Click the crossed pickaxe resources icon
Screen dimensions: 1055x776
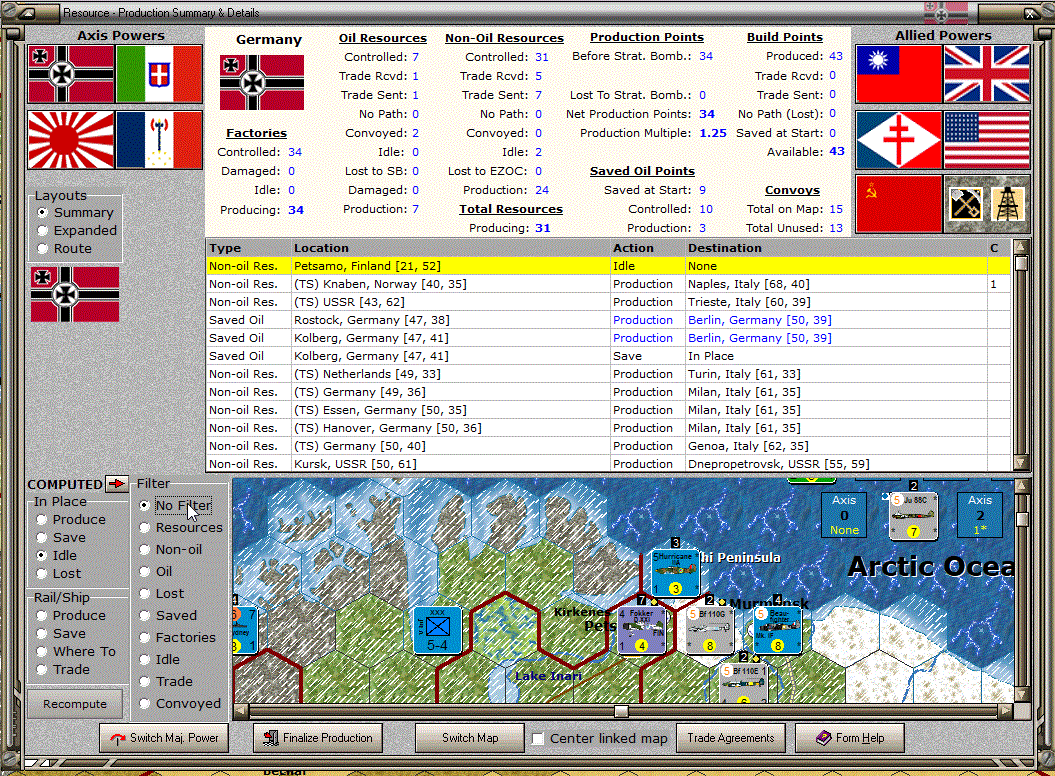point(966,204)
